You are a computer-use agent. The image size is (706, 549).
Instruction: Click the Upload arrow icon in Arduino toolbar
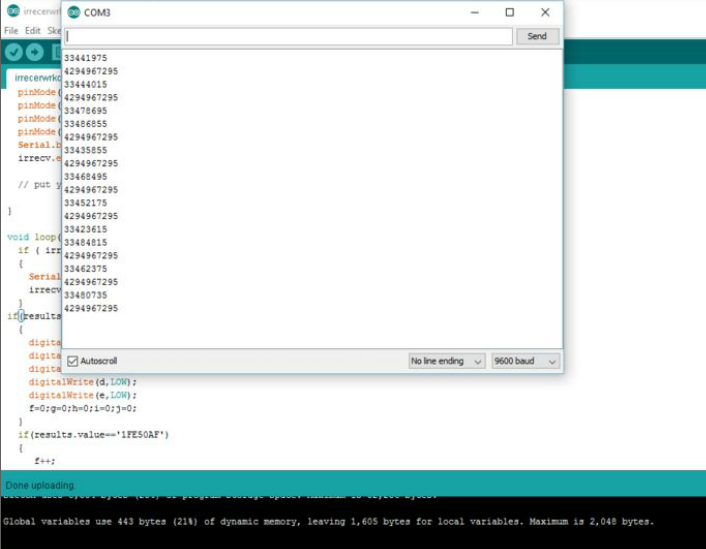pyautogui.click(x=35, y=52)
